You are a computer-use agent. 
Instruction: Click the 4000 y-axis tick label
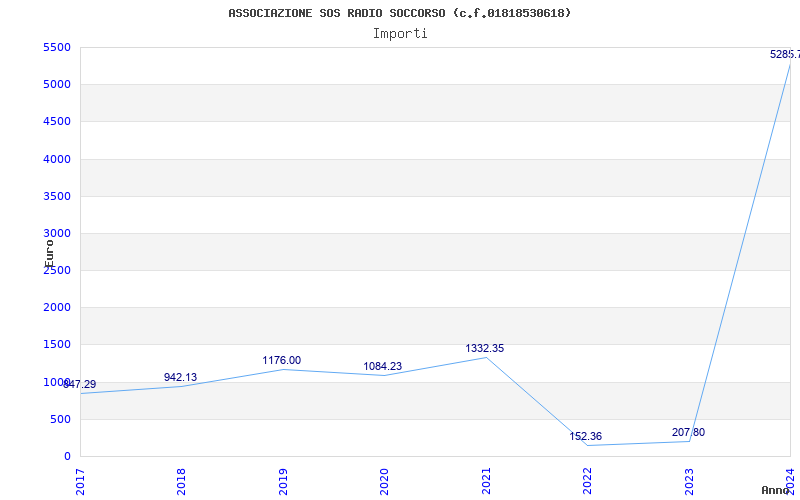pyautogui.click(x=57, y=160)
